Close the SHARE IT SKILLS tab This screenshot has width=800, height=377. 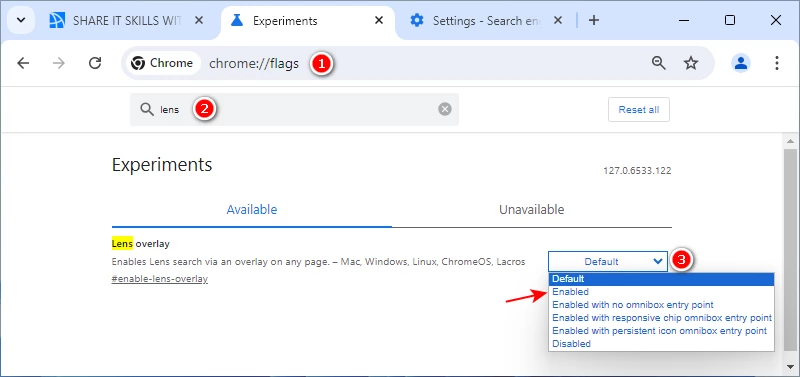click(x=198, y=20)
